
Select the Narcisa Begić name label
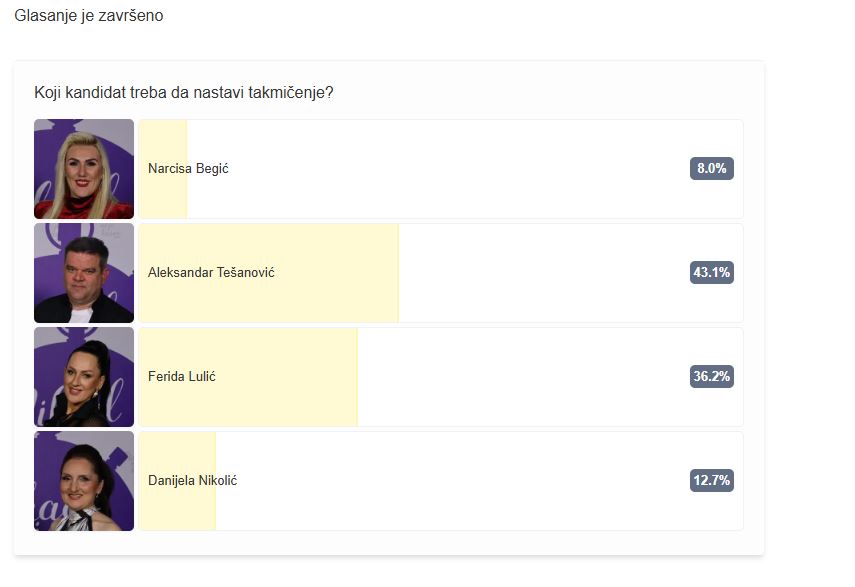tap(188, 168)
